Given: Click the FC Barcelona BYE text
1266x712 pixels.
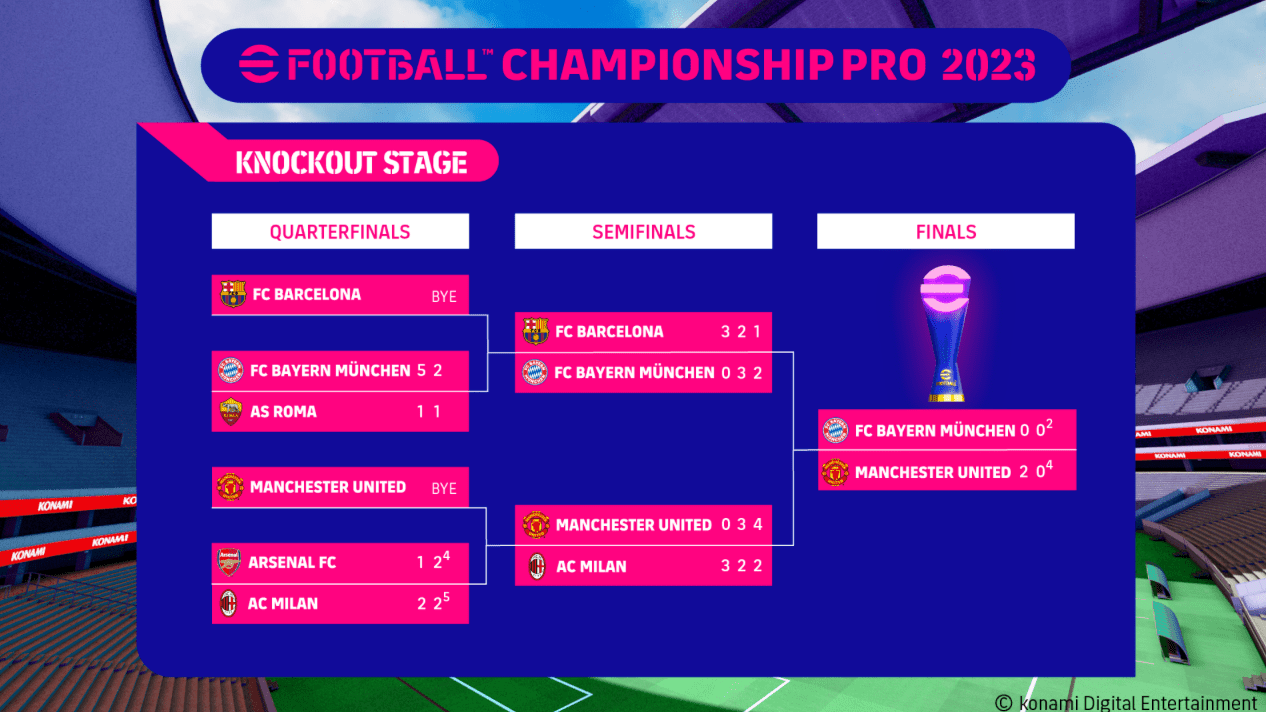Looking at the screenshot, I should [x=443, y=296].
